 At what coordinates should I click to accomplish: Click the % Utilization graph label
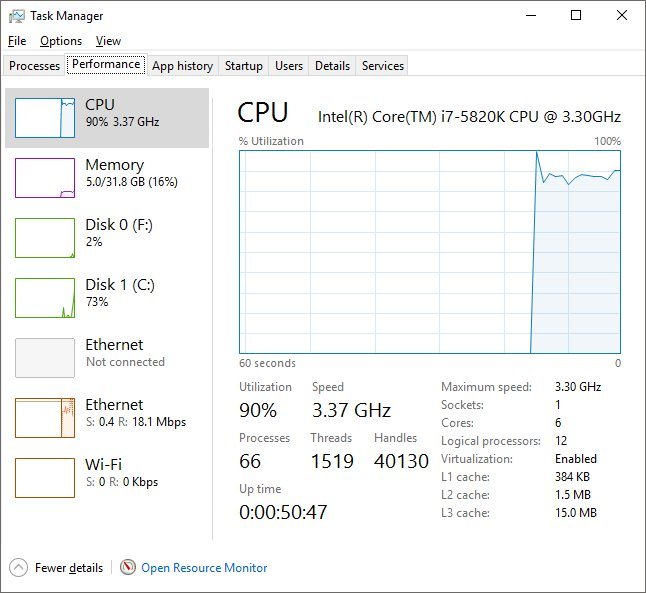click(271, 141)
